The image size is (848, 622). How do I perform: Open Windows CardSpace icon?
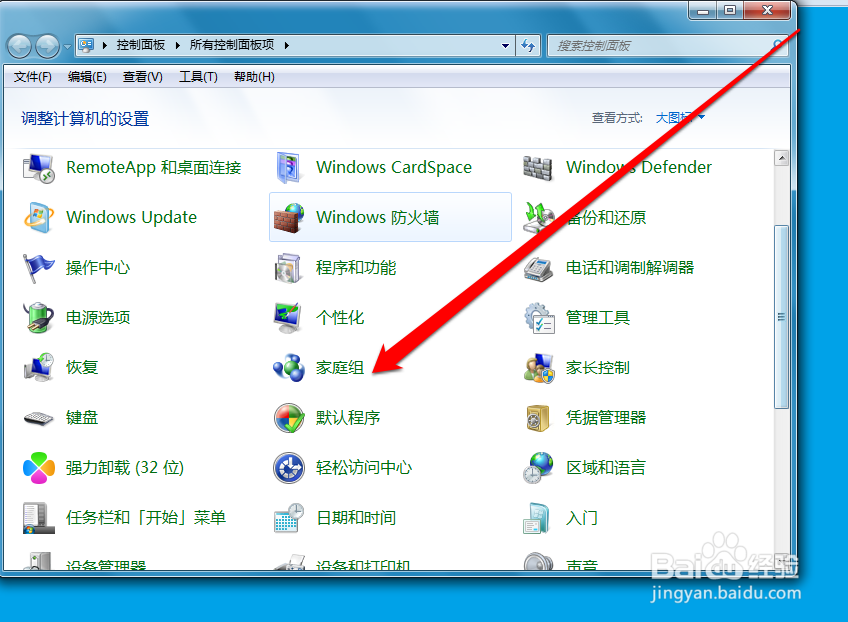click(289, 168)
